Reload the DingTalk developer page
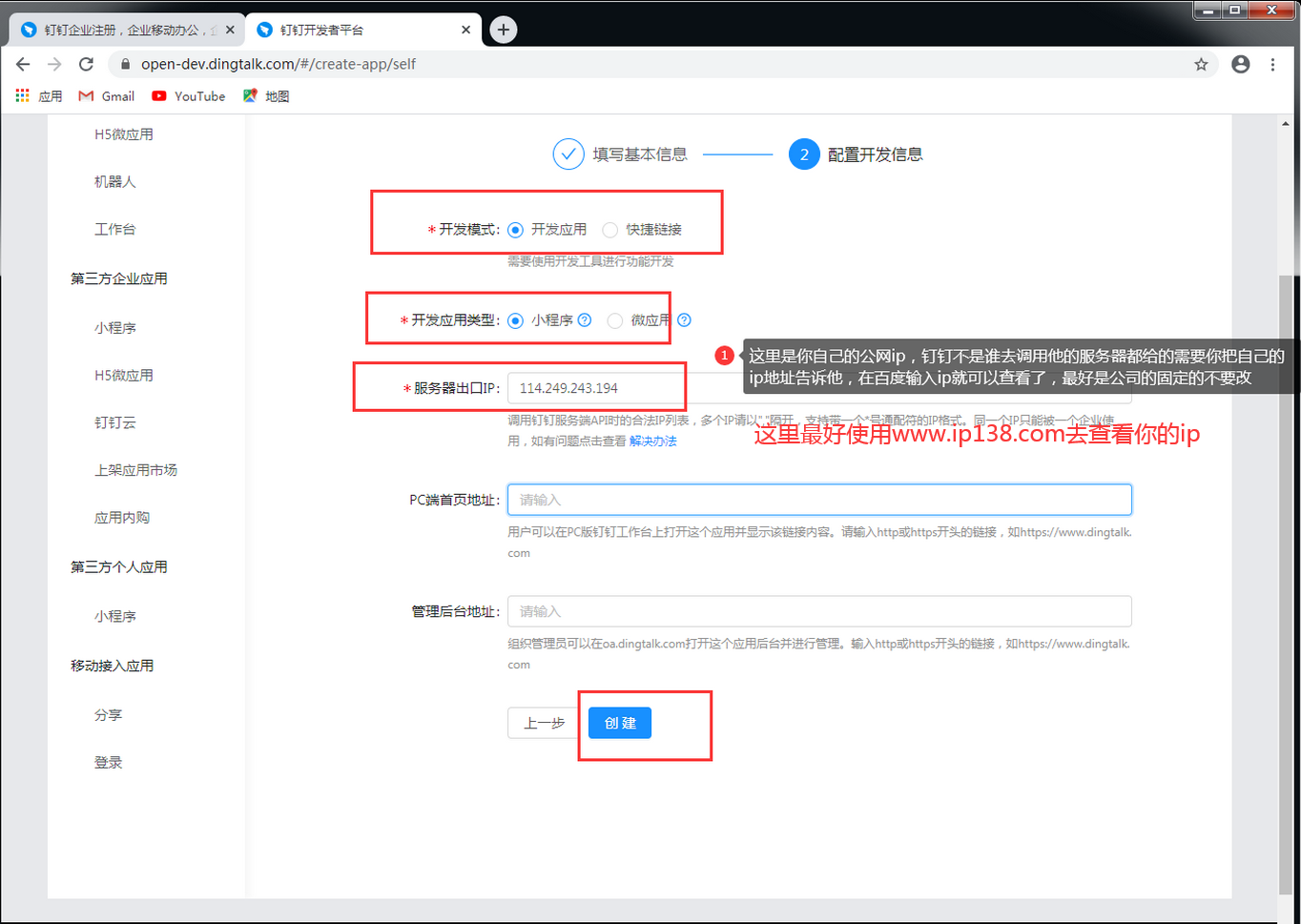This screenshot has height=924, width=1301. [x=86, y=64]
